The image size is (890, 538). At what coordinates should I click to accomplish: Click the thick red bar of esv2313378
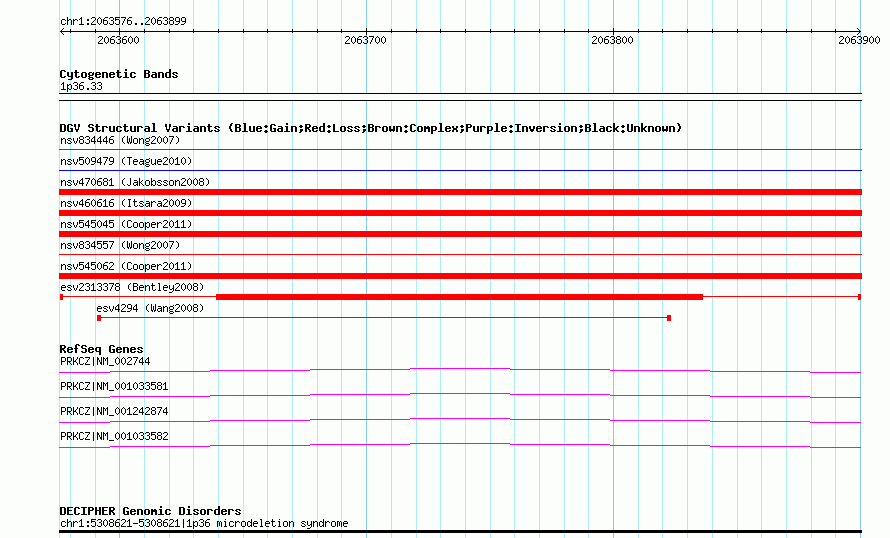click(x=460, y=297)
